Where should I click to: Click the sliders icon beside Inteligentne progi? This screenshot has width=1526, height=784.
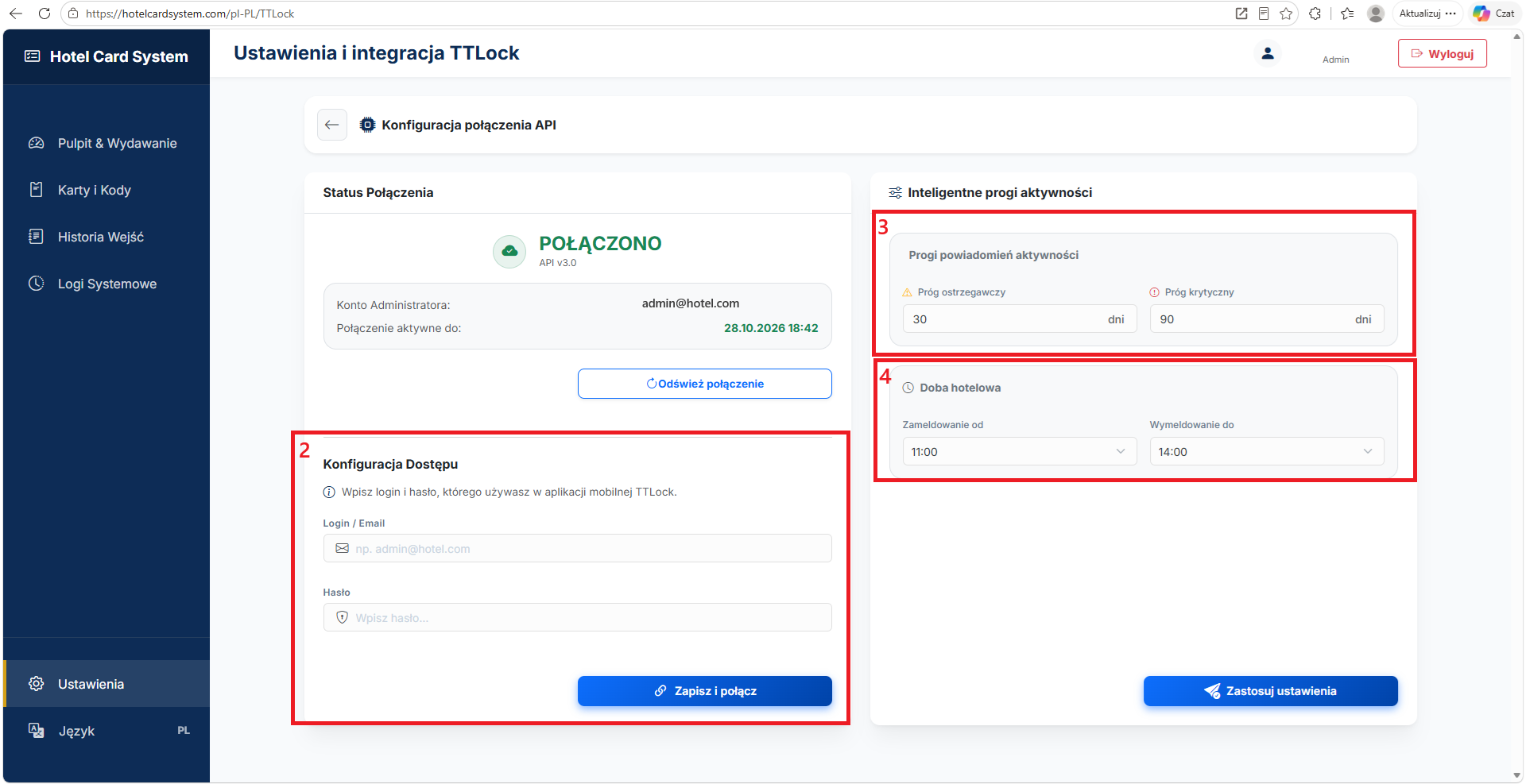[x=895, y=193]
